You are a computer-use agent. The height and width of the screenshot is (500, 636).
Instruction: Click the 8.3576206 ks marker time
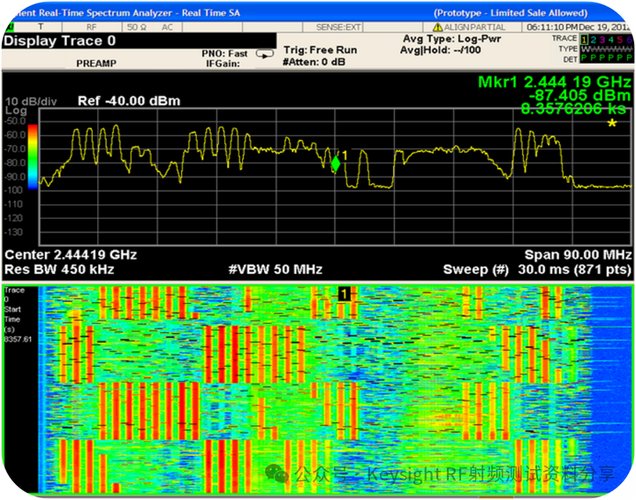click(574, 109)
